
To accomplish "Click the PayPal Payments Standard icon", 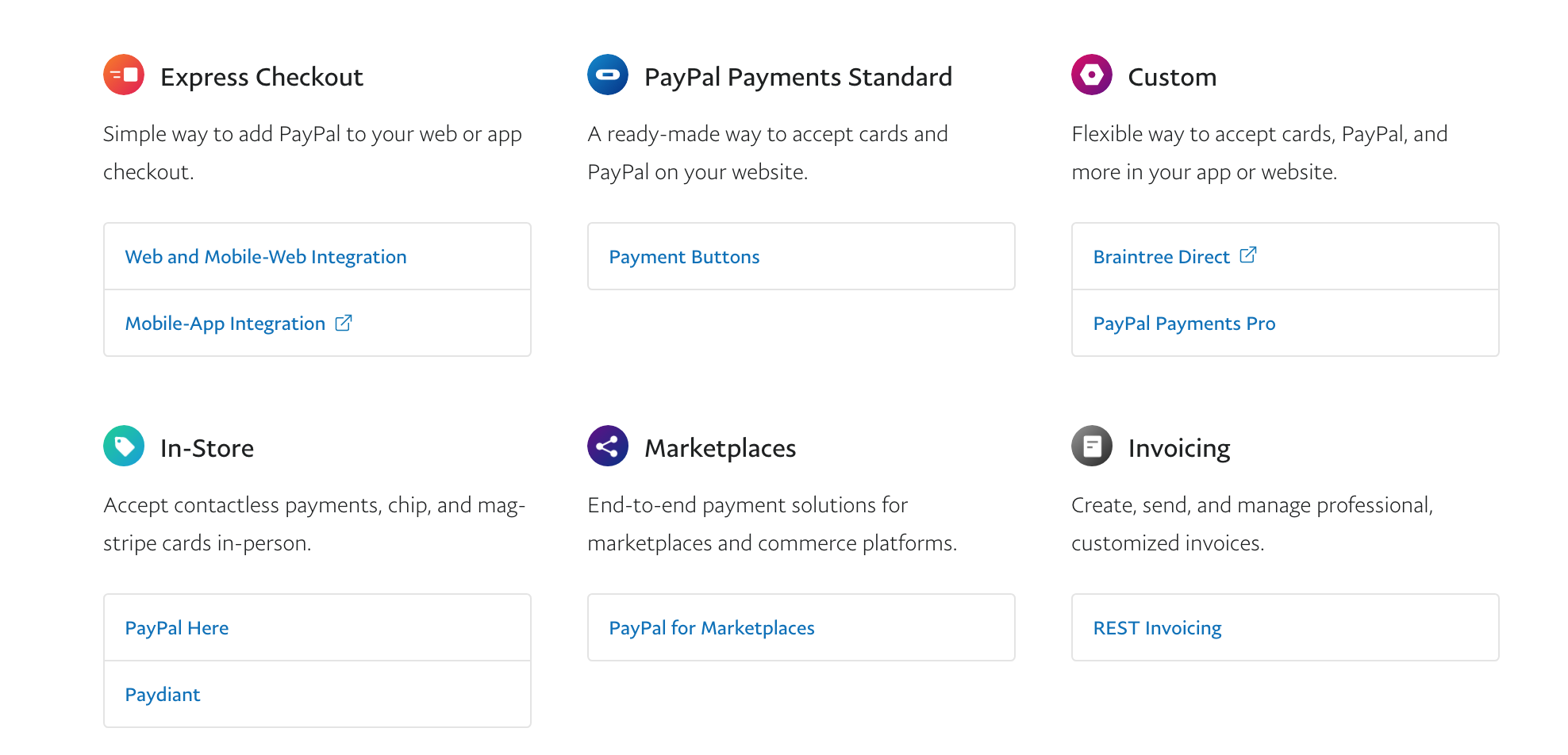I will pyautogui.click(x=608, y=75).
